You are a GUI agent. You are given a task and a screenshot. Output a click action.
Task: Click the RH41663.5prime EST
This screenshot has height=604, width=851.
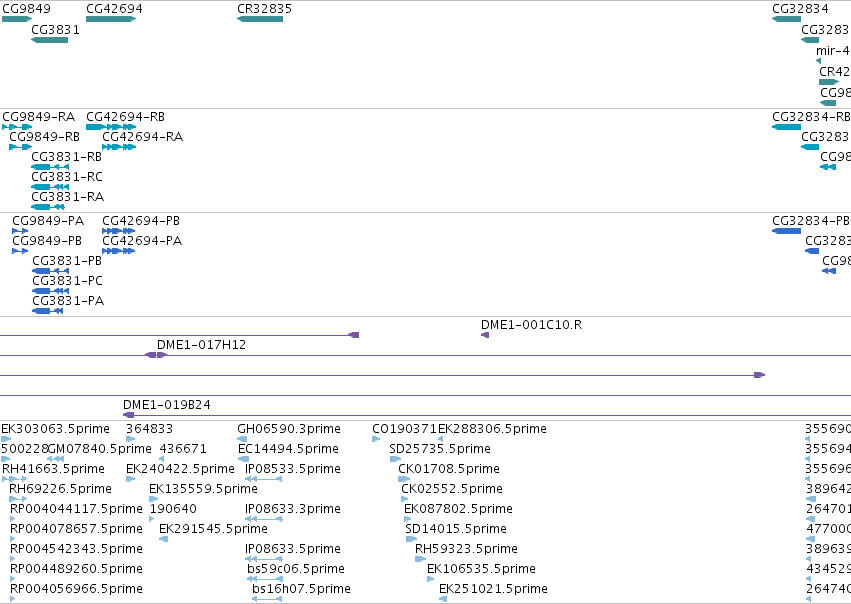[15, 480]
